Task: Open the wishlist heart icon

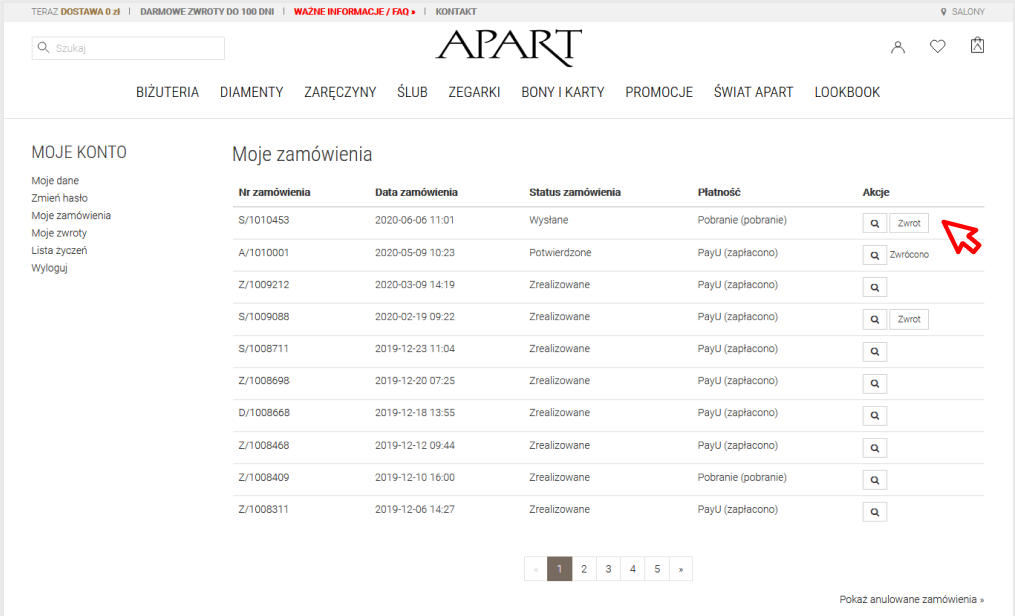Action: (937, 47)
